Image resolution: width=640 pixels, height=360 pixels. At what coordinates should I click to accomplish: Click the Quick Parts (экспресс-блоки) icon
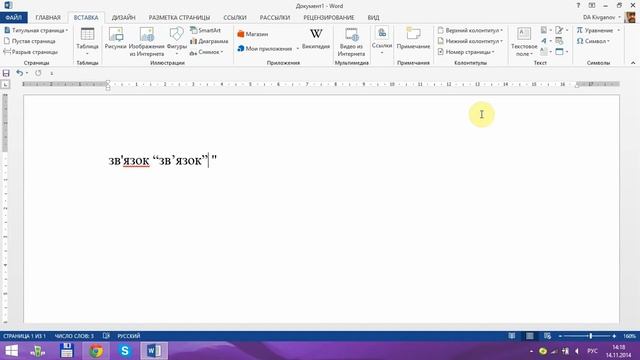point(546,30)
